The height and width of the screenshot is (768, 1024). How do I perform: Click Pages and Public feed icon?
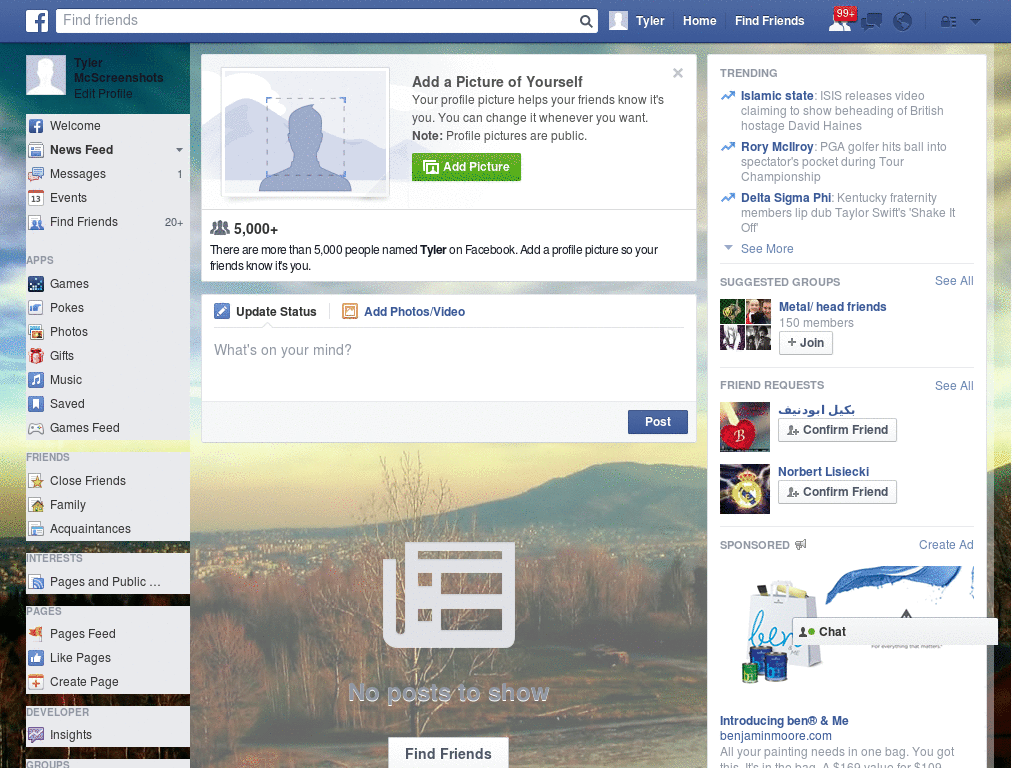[36, 582]
